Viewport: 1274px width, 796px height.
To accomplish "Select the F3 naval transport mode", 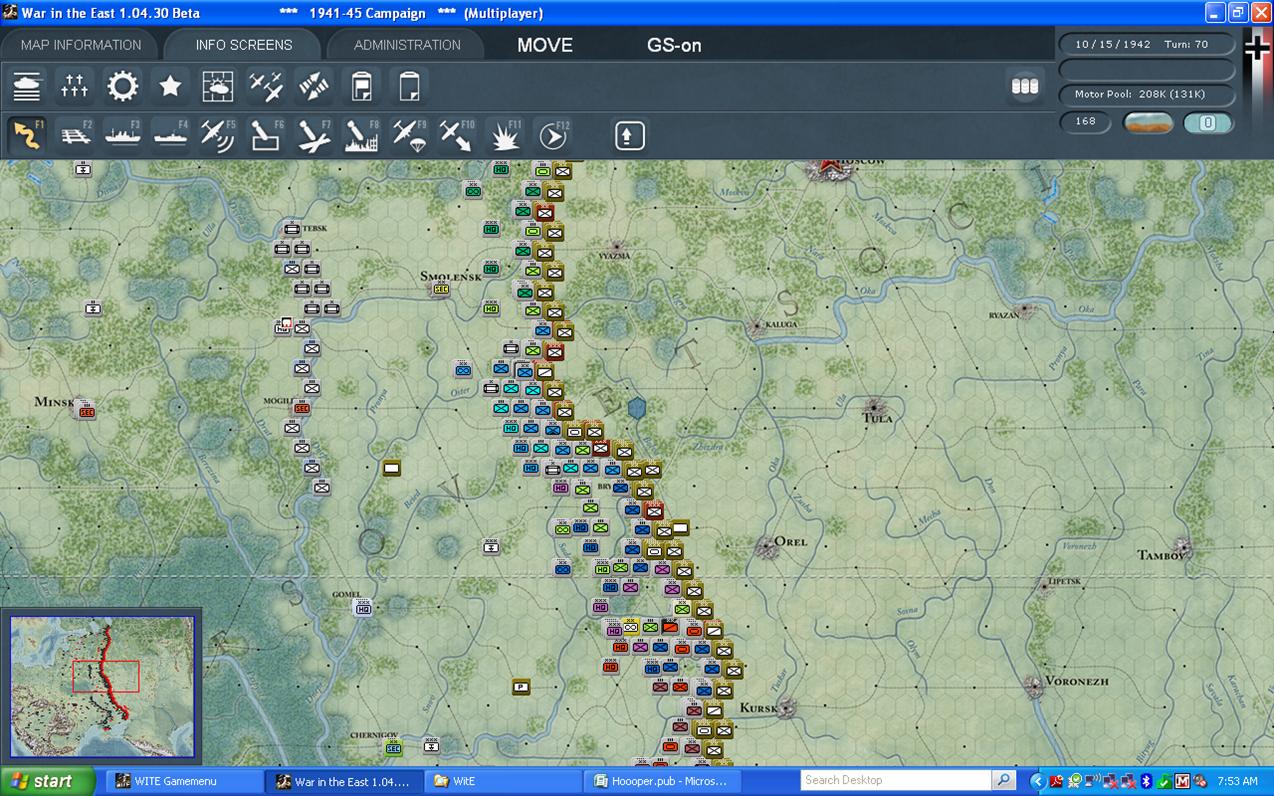I will point(123,135).
